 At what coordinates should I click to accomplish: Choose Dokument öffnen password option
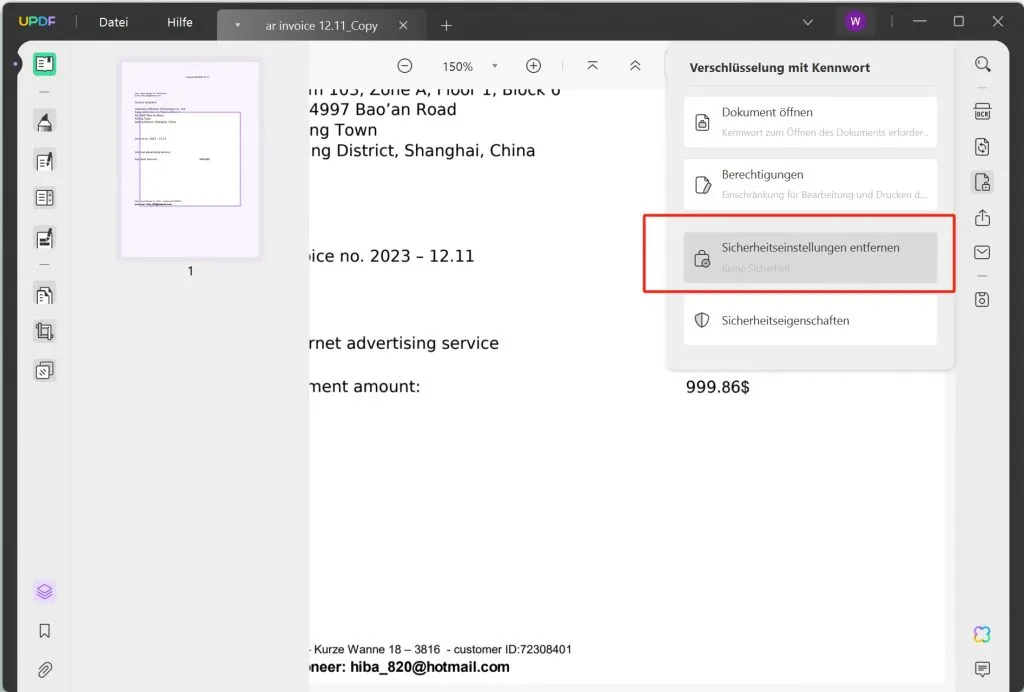click(x=810, y=122)
